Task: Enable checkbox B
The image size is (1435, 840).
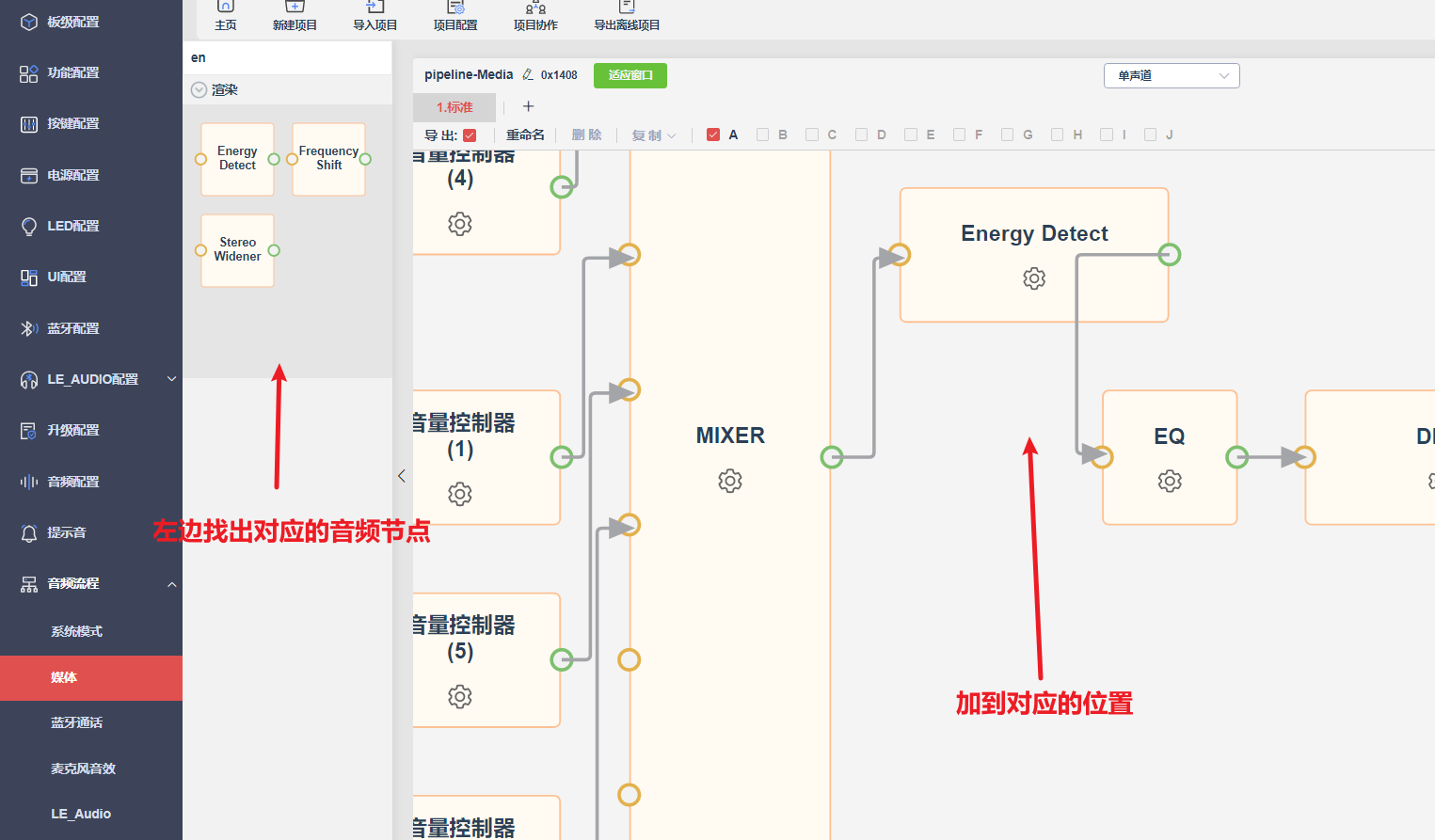Action: (763, 135)
